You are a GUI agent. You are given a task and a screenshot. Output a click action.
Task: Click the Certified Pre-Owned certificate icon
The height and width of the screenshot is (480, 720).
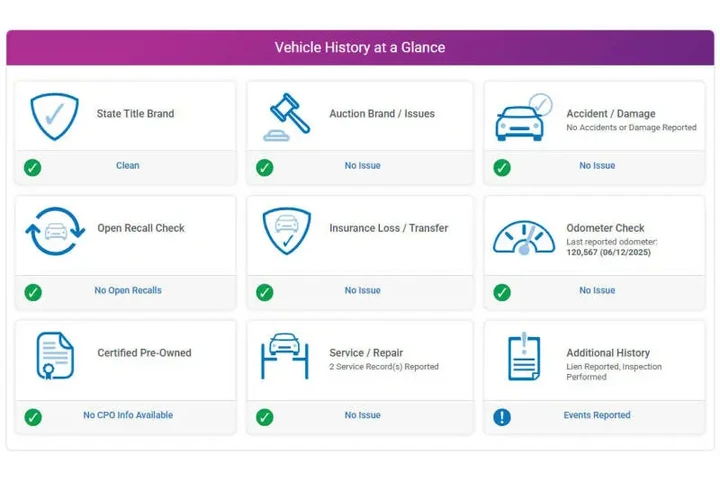point(55,356)
